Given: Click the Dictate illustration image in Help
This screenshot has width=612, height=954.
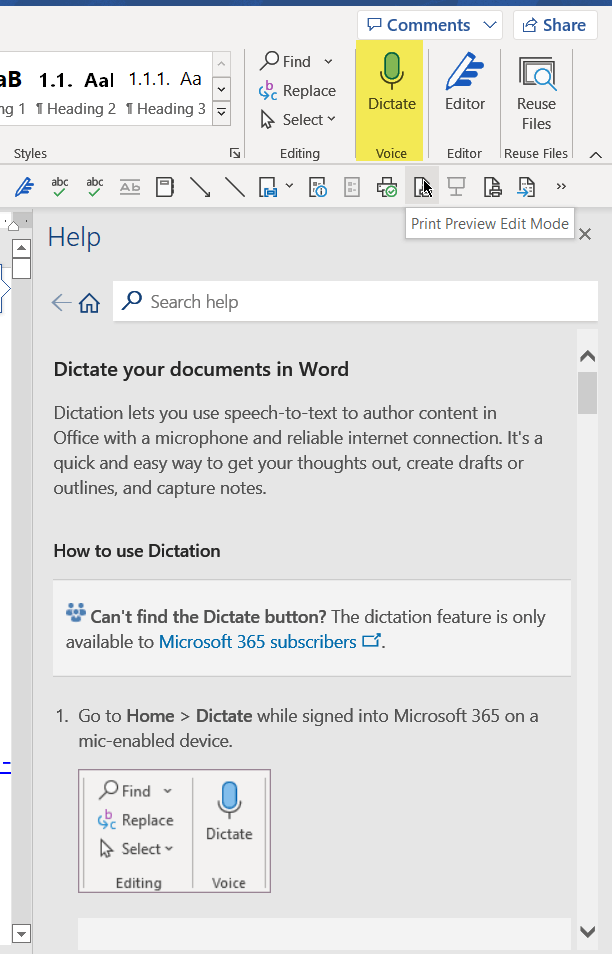Looking at the screenshot, I should [x=175, y=831].
